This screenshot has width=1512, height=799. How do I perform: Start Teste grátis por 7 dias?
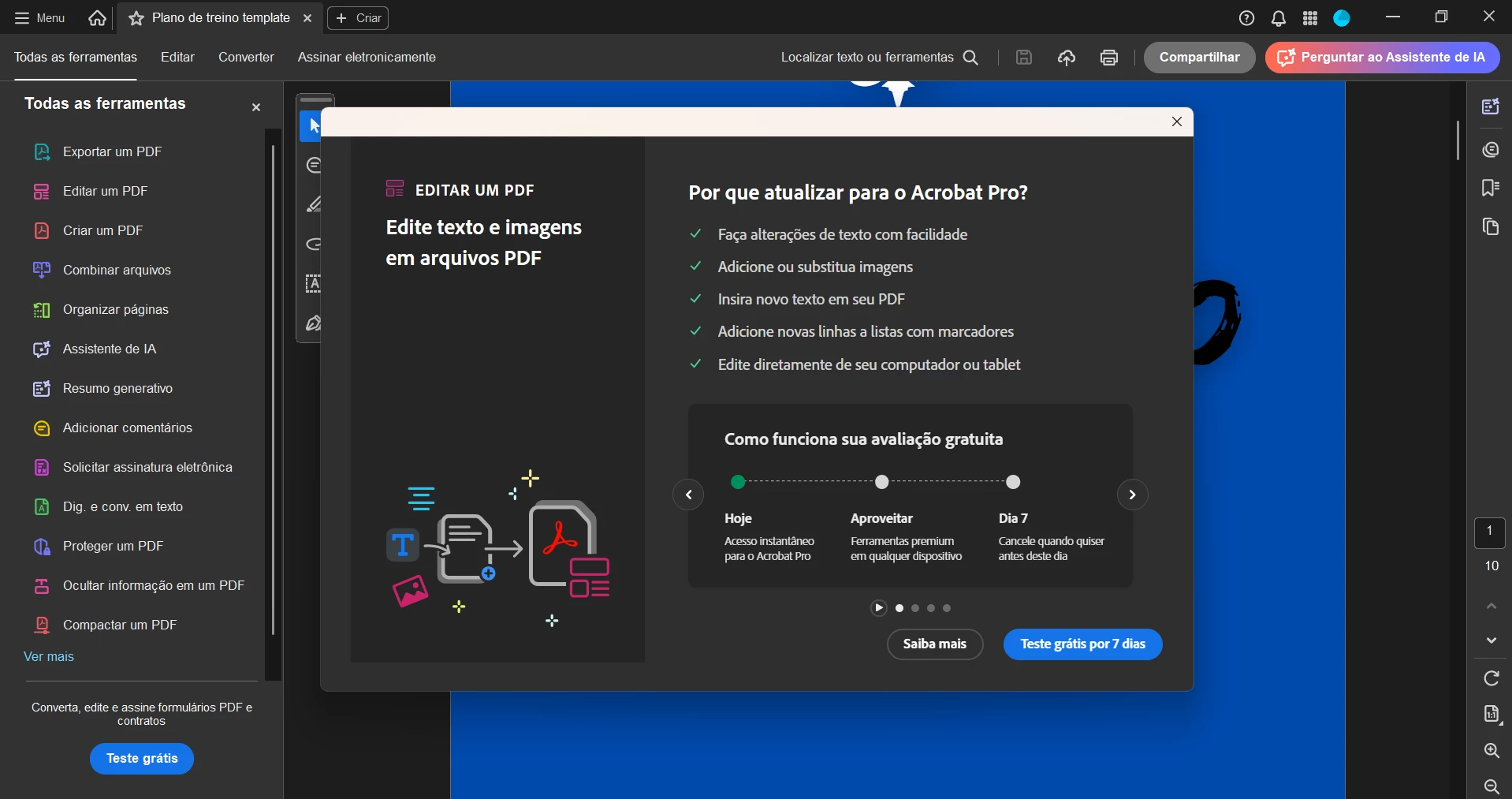click(x=1082, y=644)
